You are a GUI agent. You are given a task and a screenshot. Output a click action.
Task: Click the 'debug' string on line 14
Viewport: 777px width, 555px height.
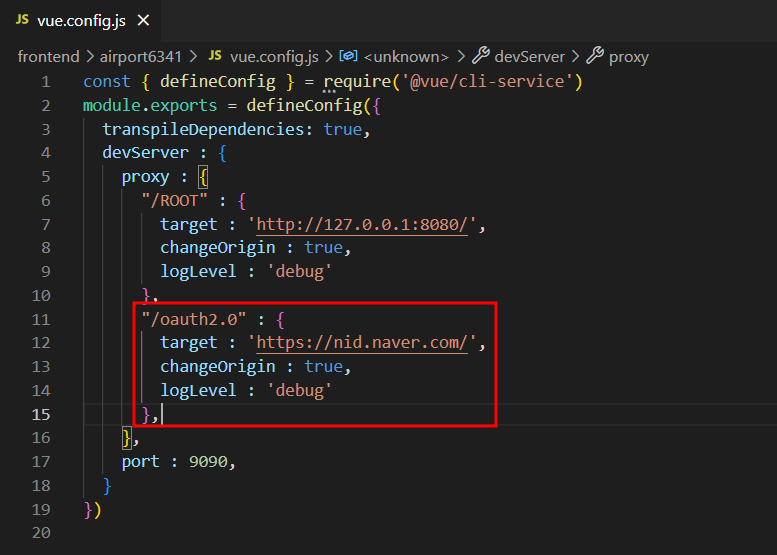pyautogui.click(x=299, y=391)
